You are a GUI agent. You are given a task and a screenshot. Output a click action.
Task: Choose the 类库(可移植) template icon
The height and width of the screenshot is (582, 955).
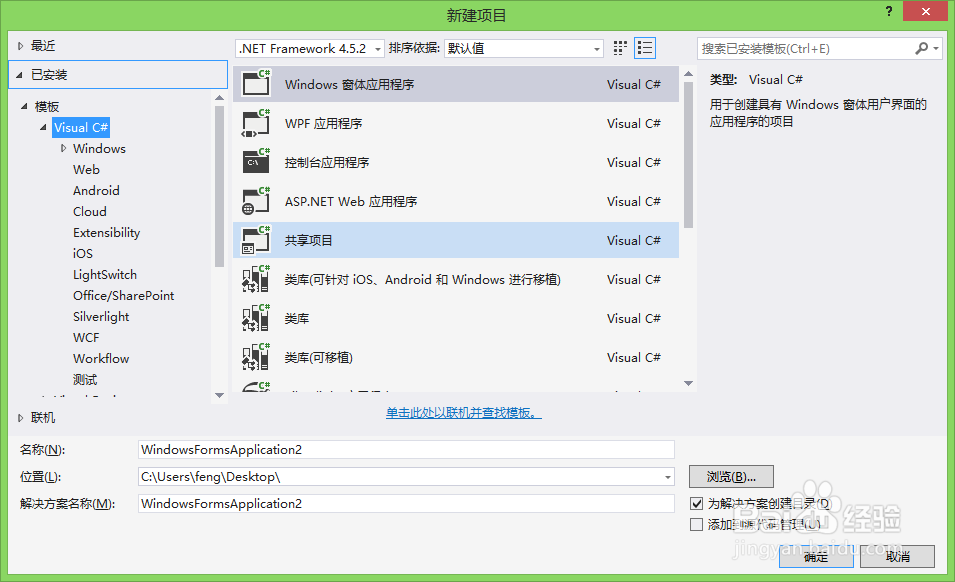click(x=256, y=357)
